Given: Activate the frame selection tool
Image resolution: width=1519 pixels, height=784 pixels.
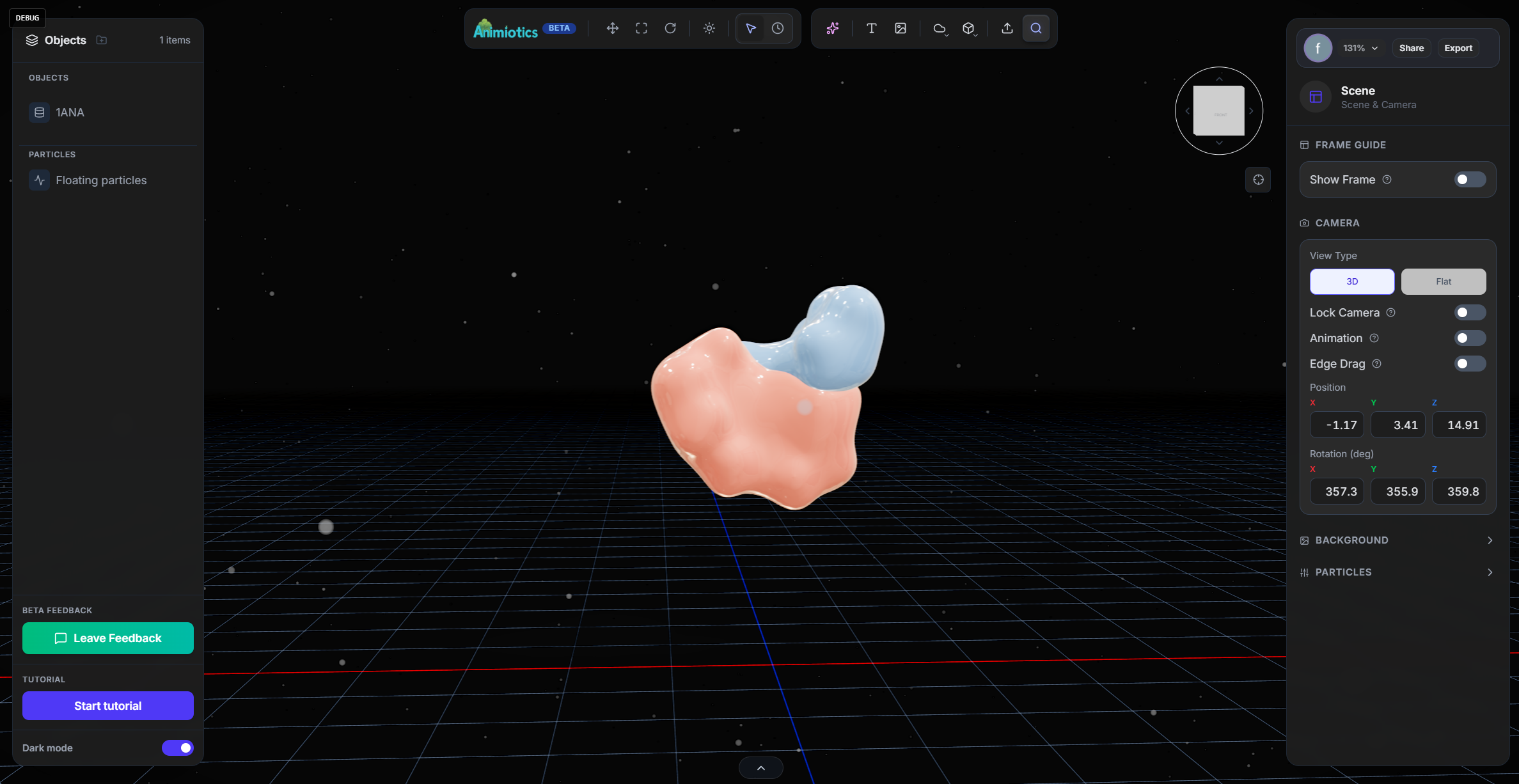Looking at the screenshot, I should pyautogui.click(x=641, y=28).
